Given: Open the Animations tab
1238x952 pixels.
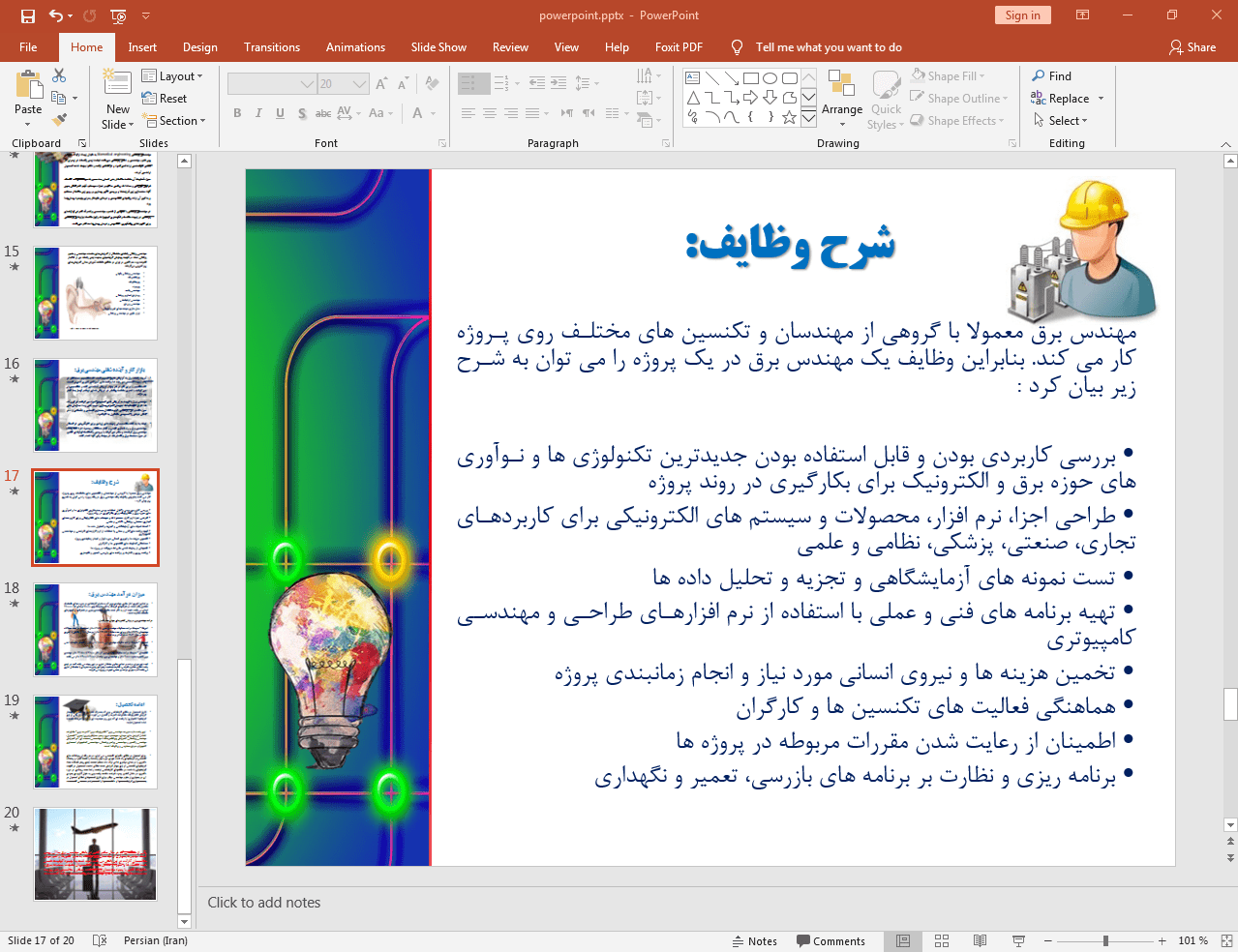Looking at the screenshot, I should [x=355, y=47].
